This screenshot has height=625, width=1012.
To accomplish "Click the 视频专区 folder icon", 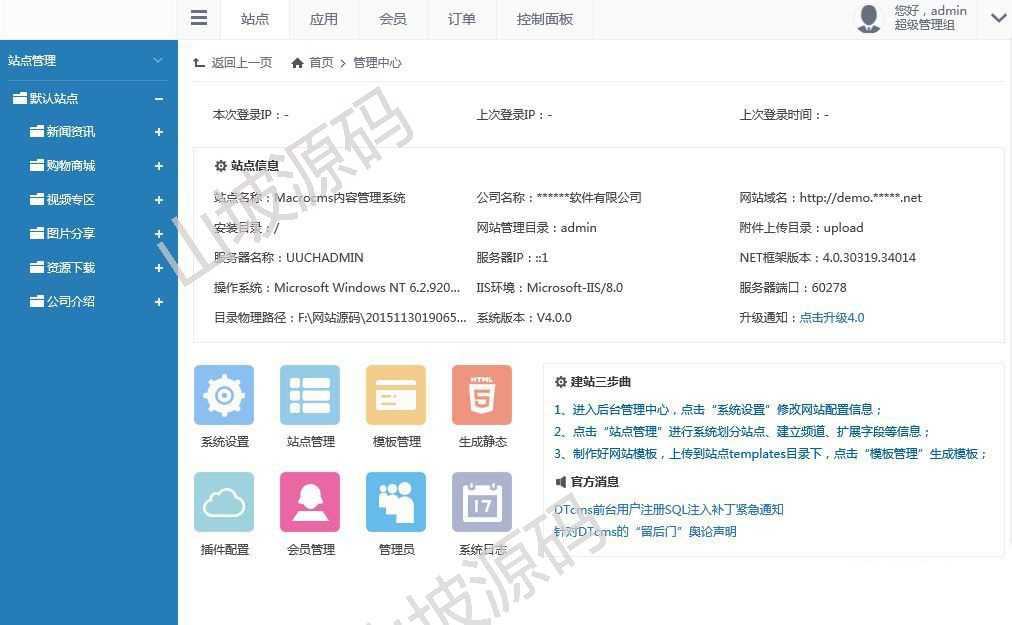I will (x=37, y=199).
